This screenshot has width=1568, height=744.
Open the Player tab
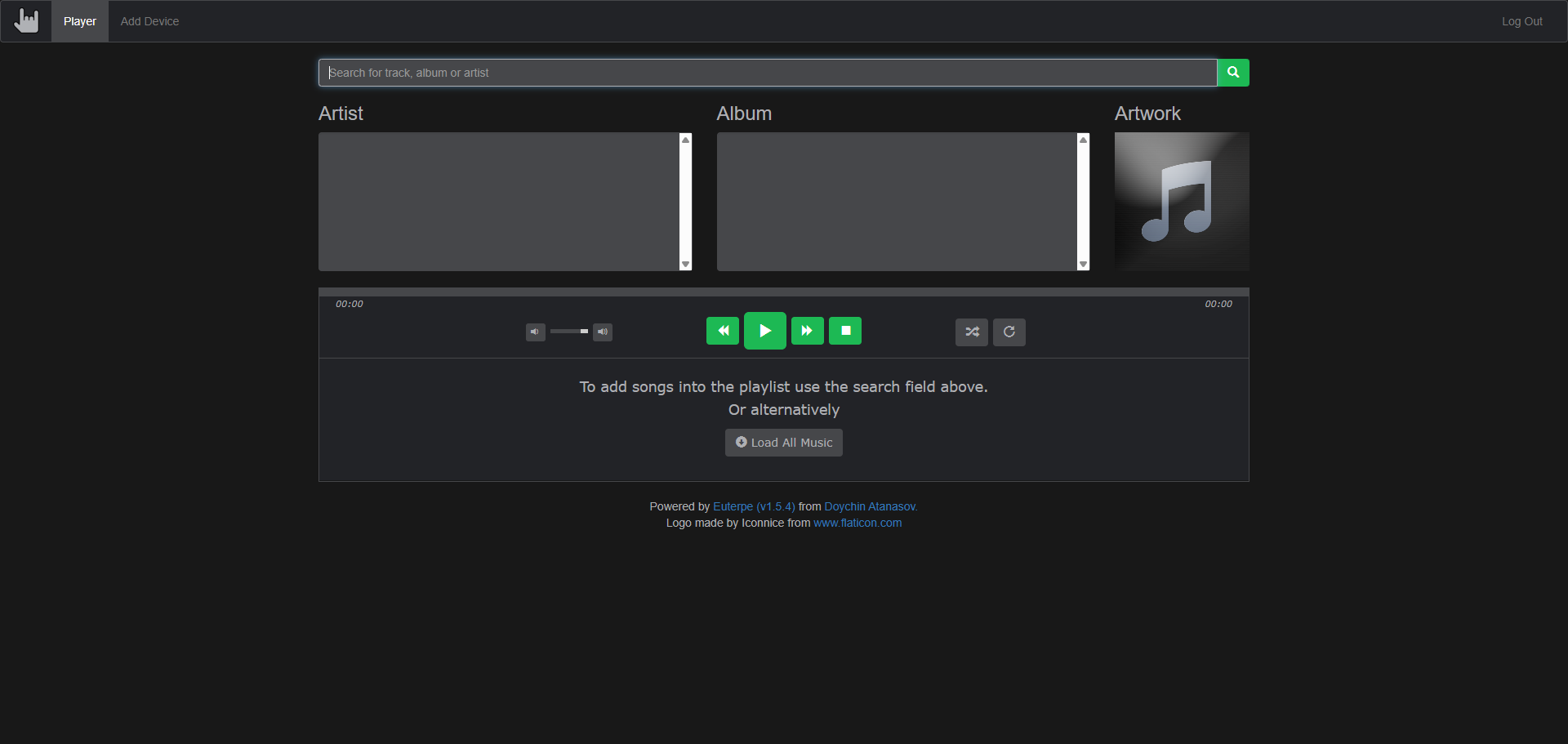click(80, 21)
